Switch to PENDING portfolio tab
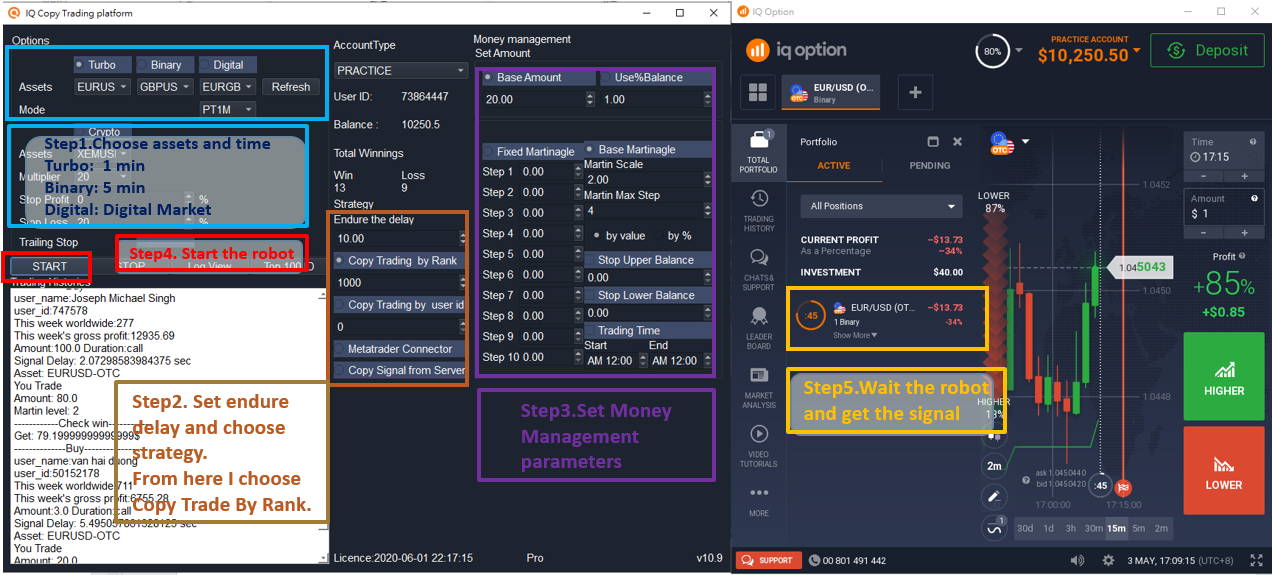Viewport: 1272px width, 575px height. click(x=930, y=166)
